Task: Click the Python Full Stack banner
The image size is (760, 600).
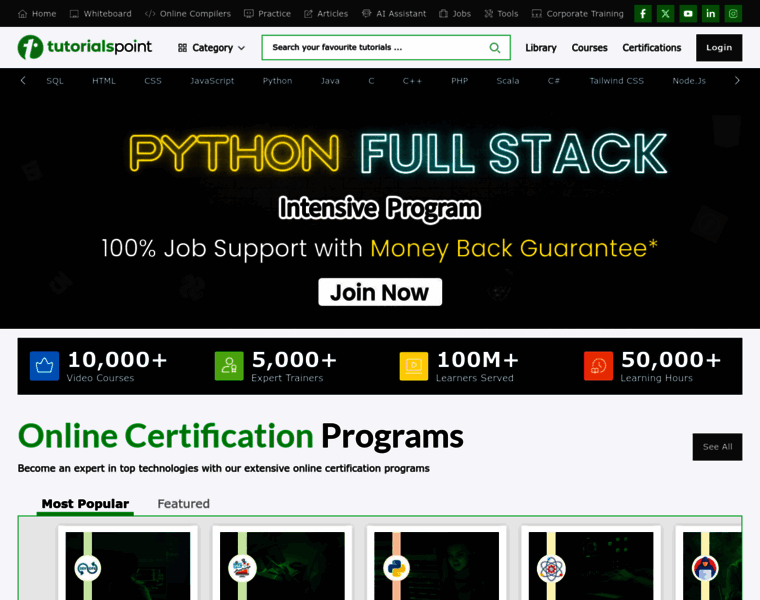Action: (x=380, y=211)
